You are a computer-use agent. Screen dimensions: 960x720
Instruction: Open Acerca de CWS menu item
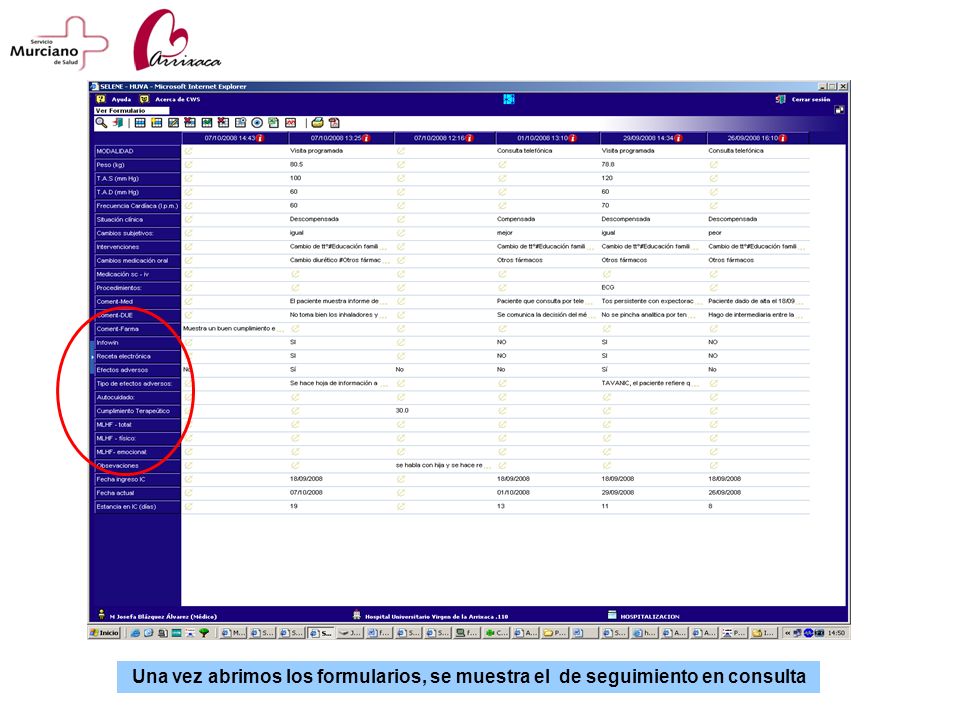pyautogui.click(x=178, y=99)
